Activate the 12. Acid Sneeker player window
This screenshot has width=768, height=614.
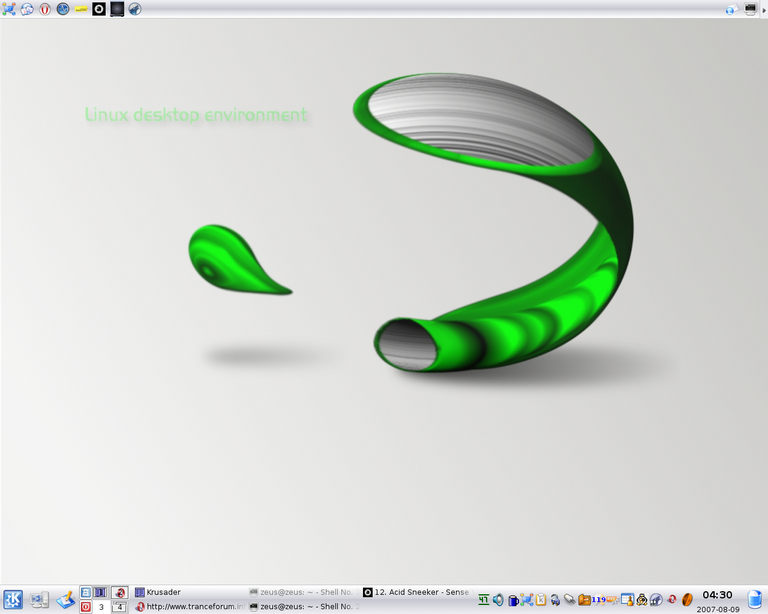pyautogui.click(x=416, y=592)
